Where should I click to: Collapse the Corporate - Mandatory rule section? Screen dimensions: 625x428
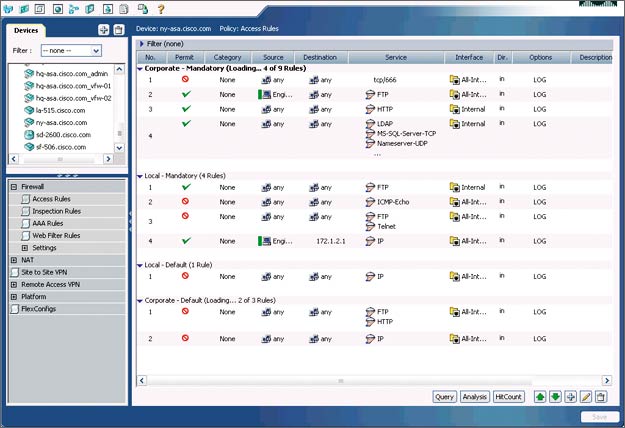click(140, 69)
